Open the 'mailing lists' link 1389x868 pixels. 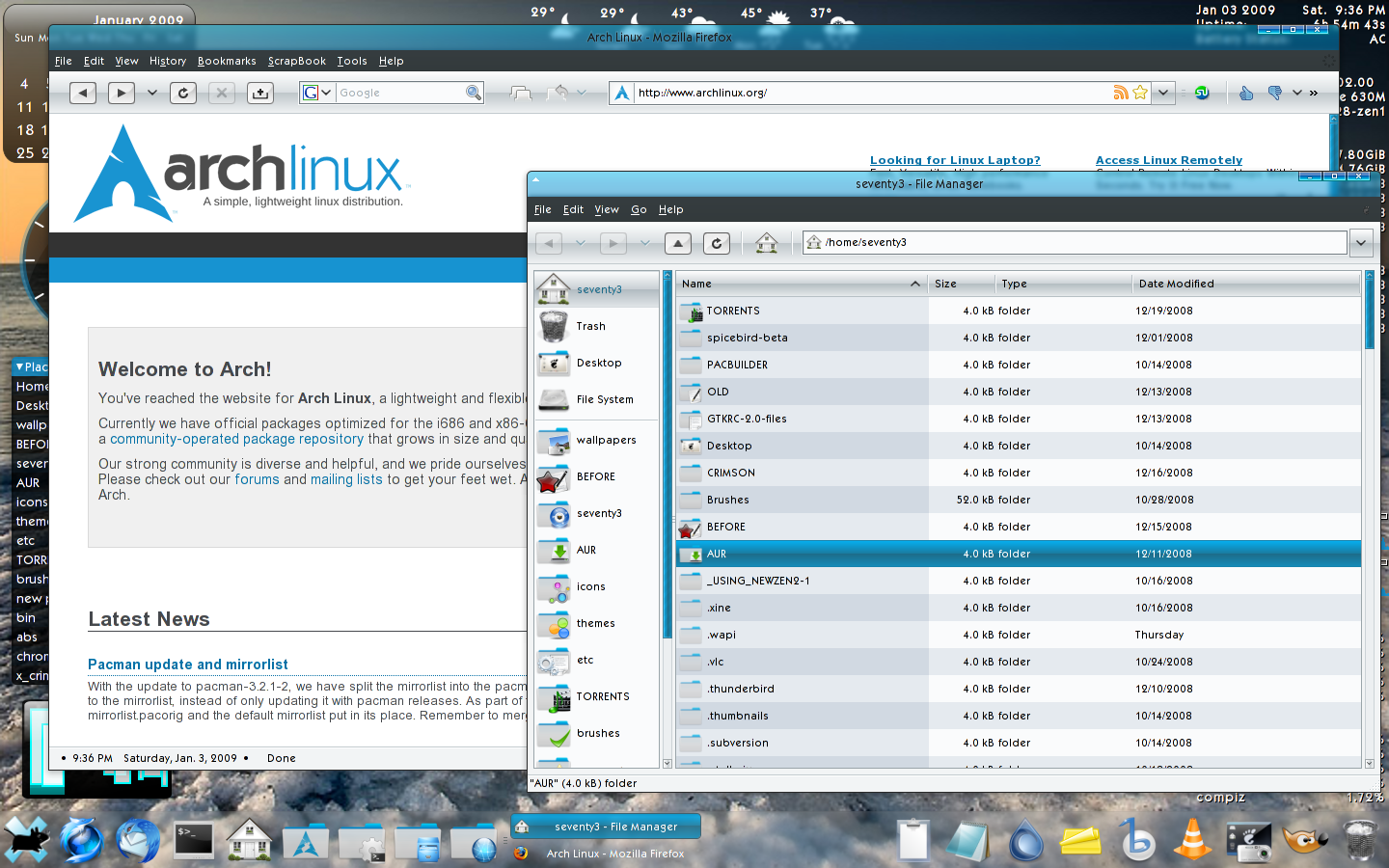coord(346,479)
